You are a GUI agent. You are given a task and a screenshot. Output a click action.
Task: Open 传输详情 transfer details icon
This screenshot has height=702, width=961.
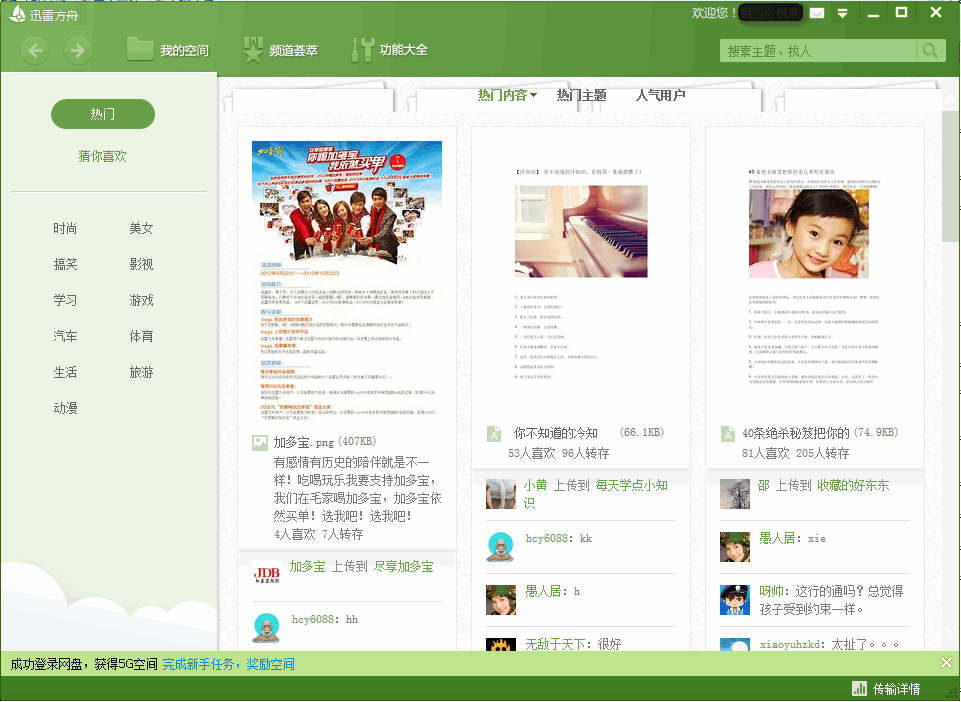point(859,688)
